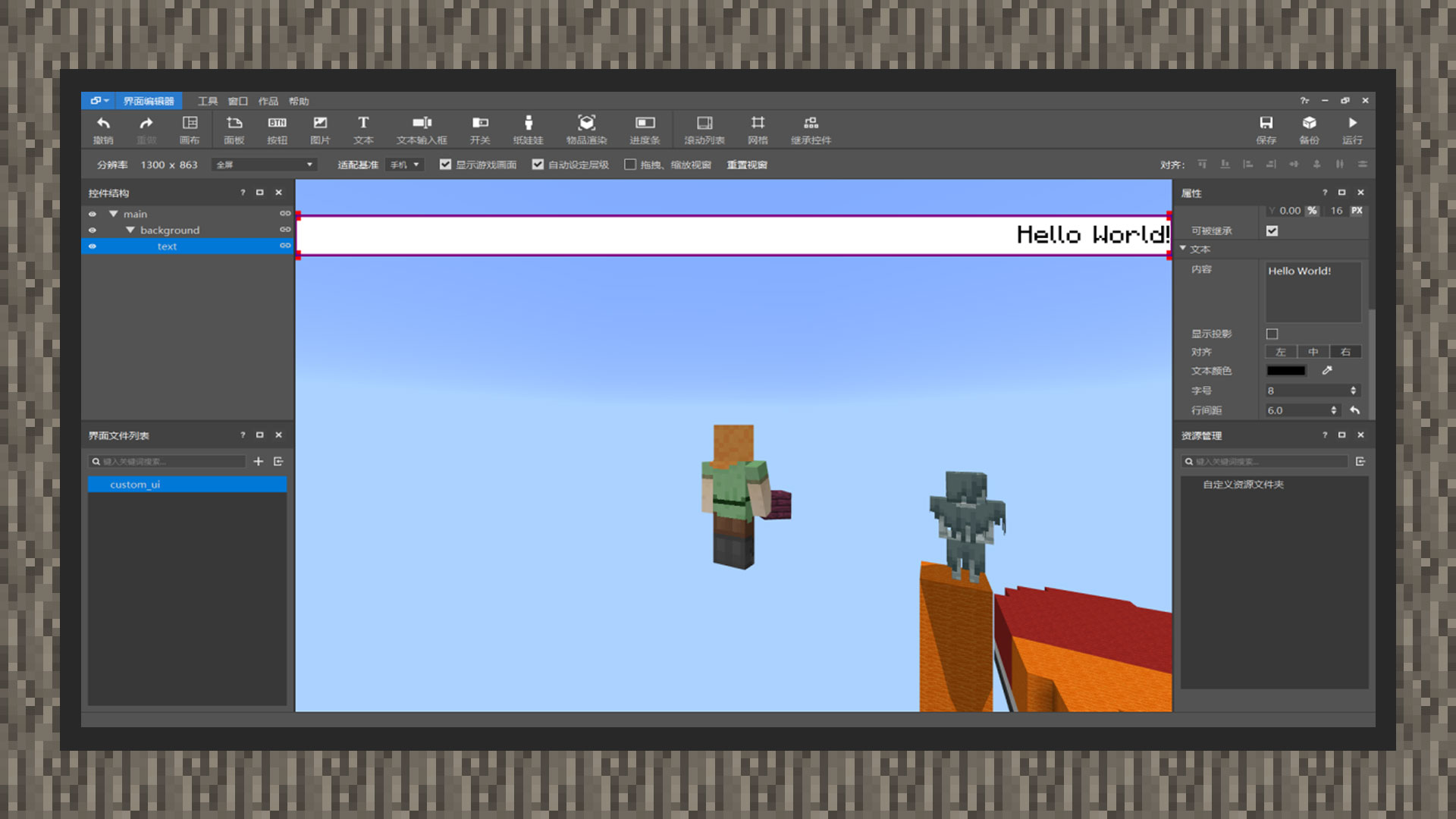Viewport: 1456px width, 819px height.
Task: Enable 拖拽、缩放视窗 checkbox
Action: [630, 165]
